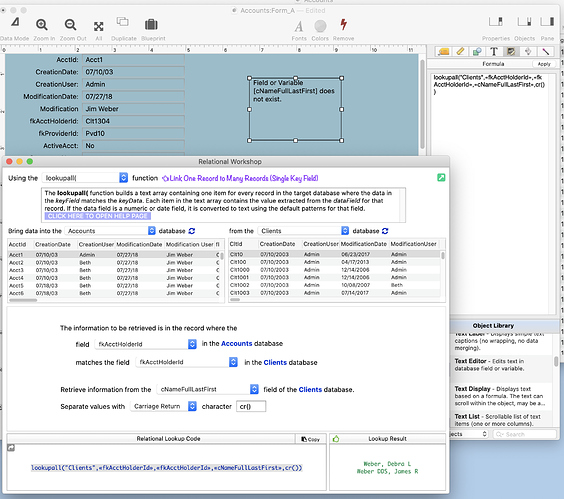Open the cNameFullLastFirst field dropdown
Viewport: 564px width, 499px height.
coord(208,389)
